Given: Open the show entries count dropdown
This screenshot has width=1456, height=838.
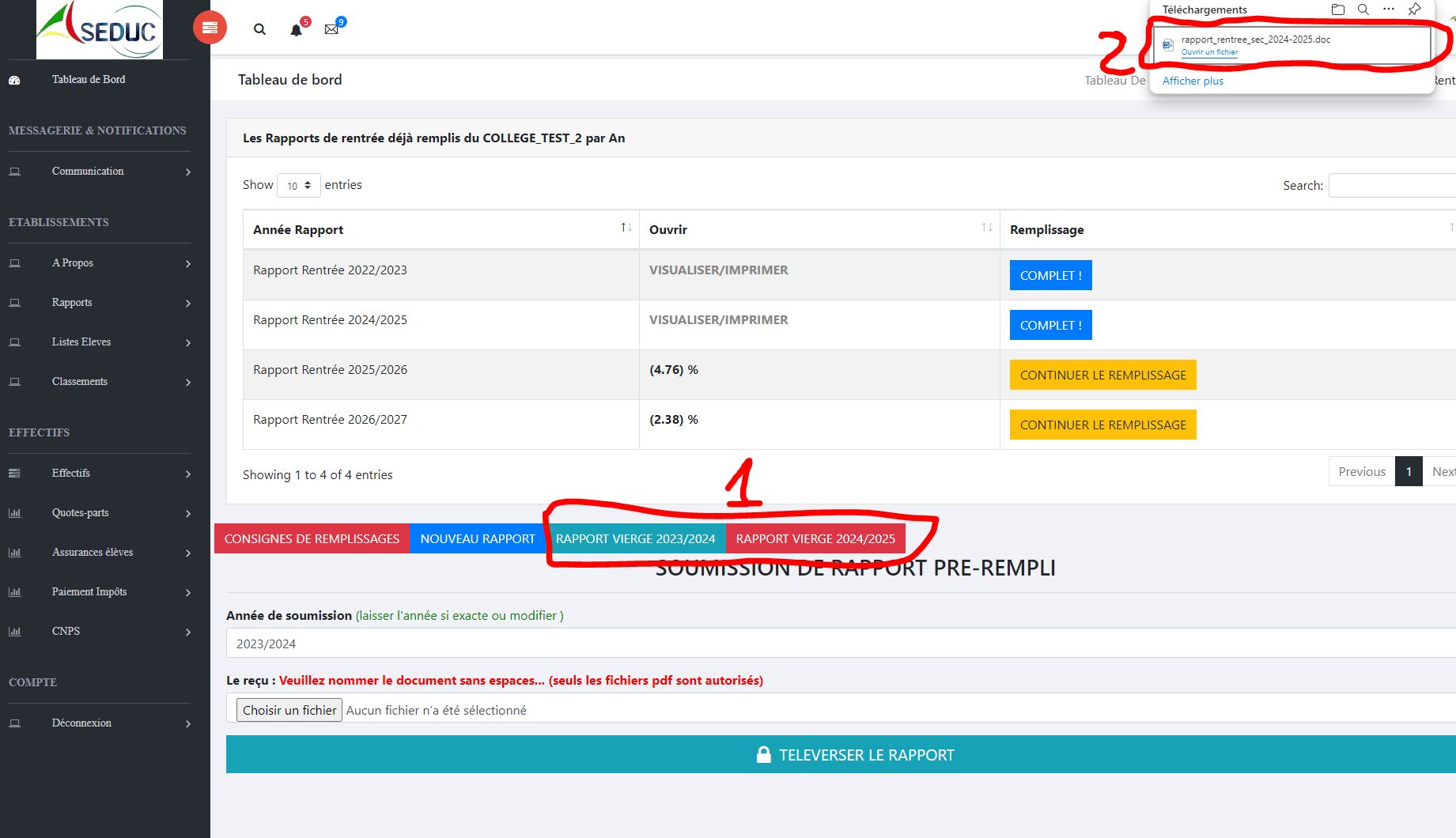Looking at the screenshot, I should pyautogui.click(x=299, y=185).
